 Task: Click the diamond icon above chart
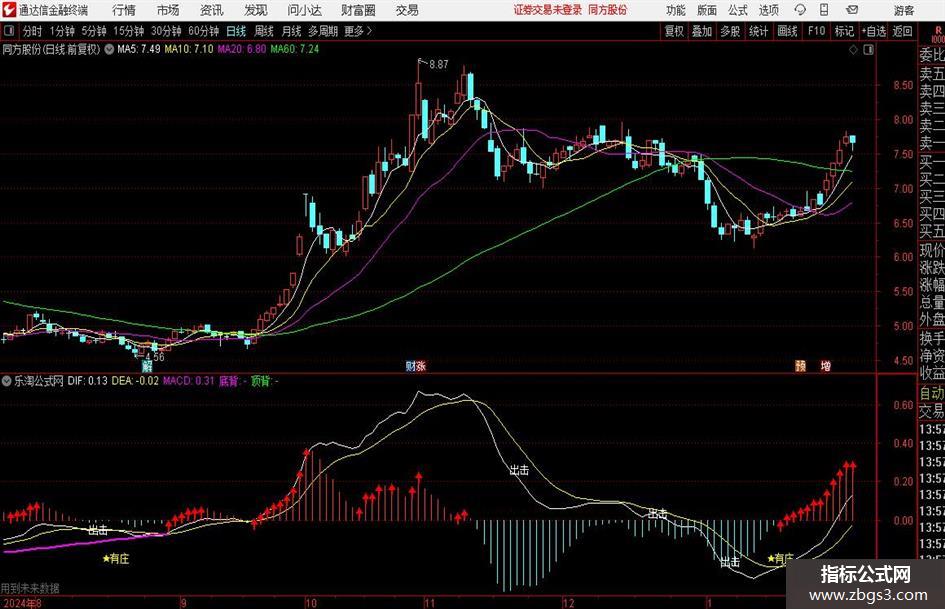(x=853, y=50)
